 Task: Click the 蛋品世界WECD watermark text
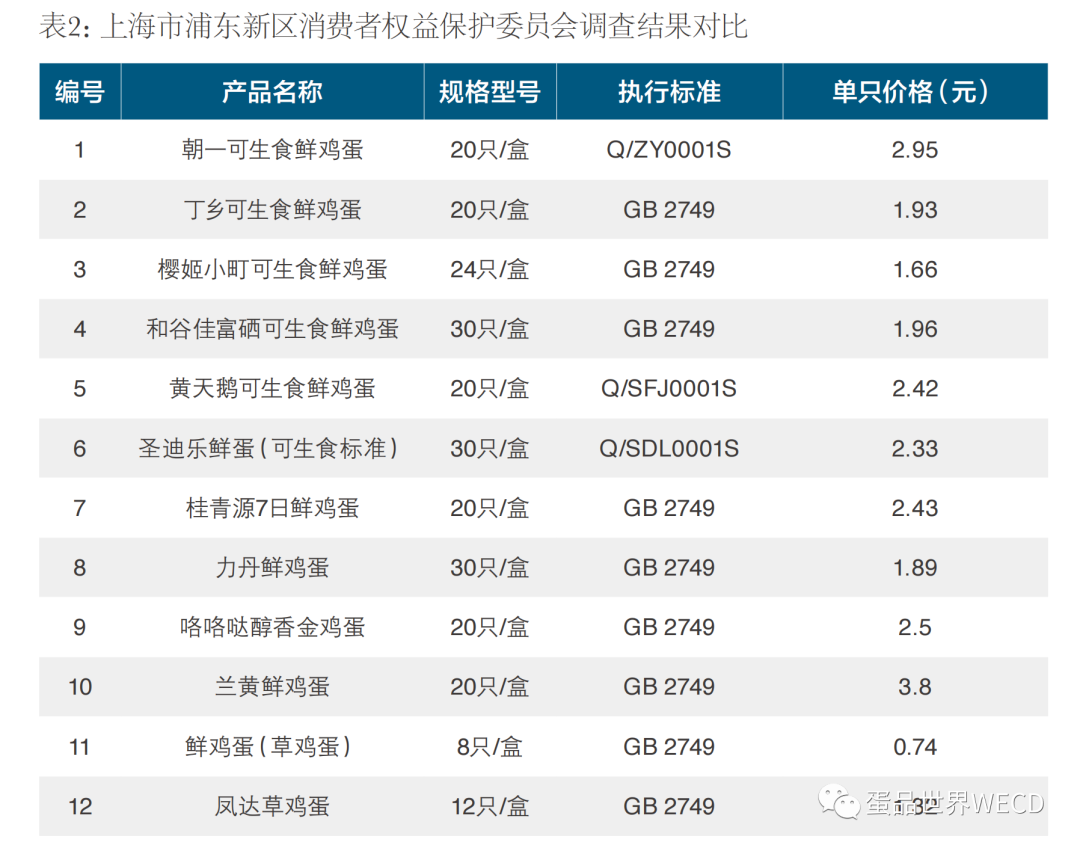(954, 803)
